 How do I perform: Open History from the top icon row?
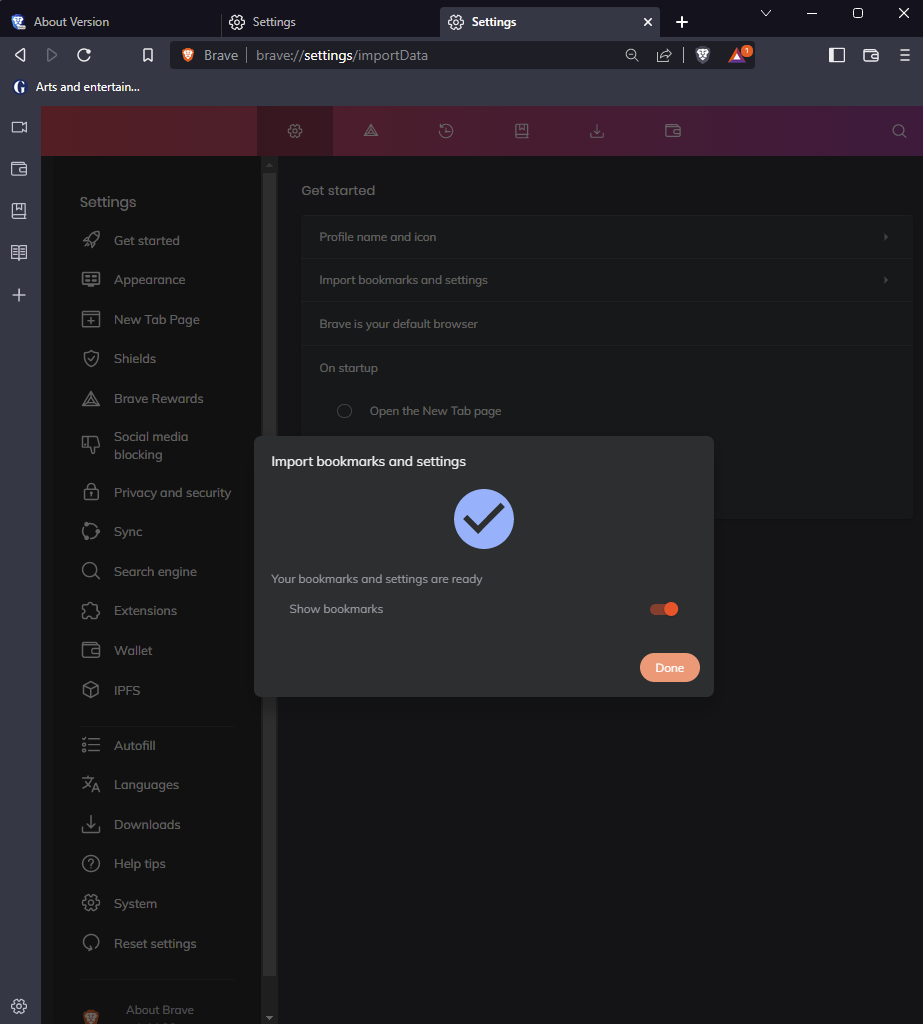coord(446,130)
